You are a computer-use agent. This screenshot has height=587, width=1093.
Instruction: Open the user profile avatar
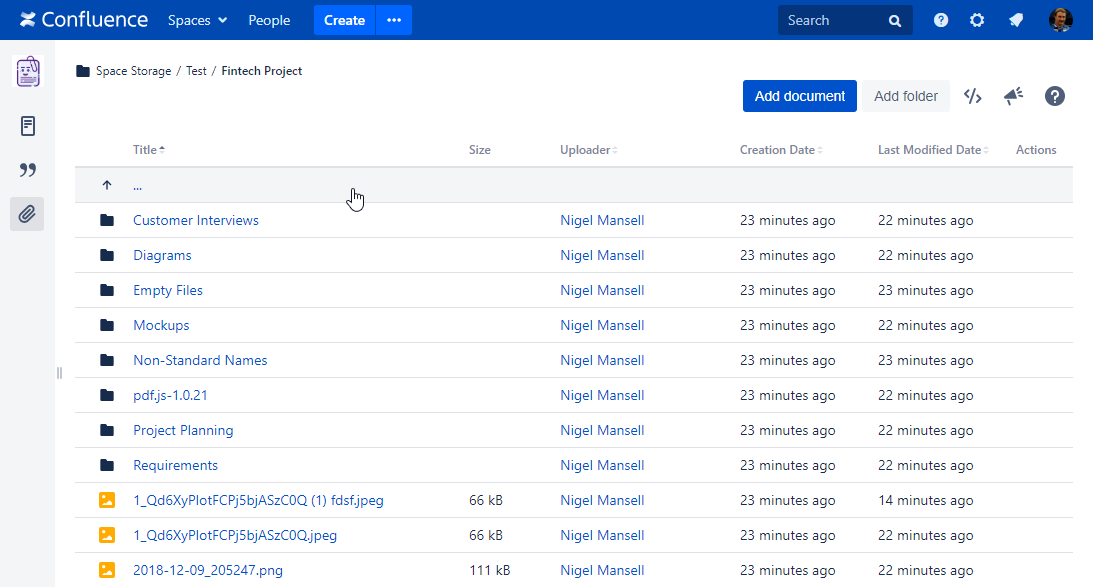pos(1060,20)
